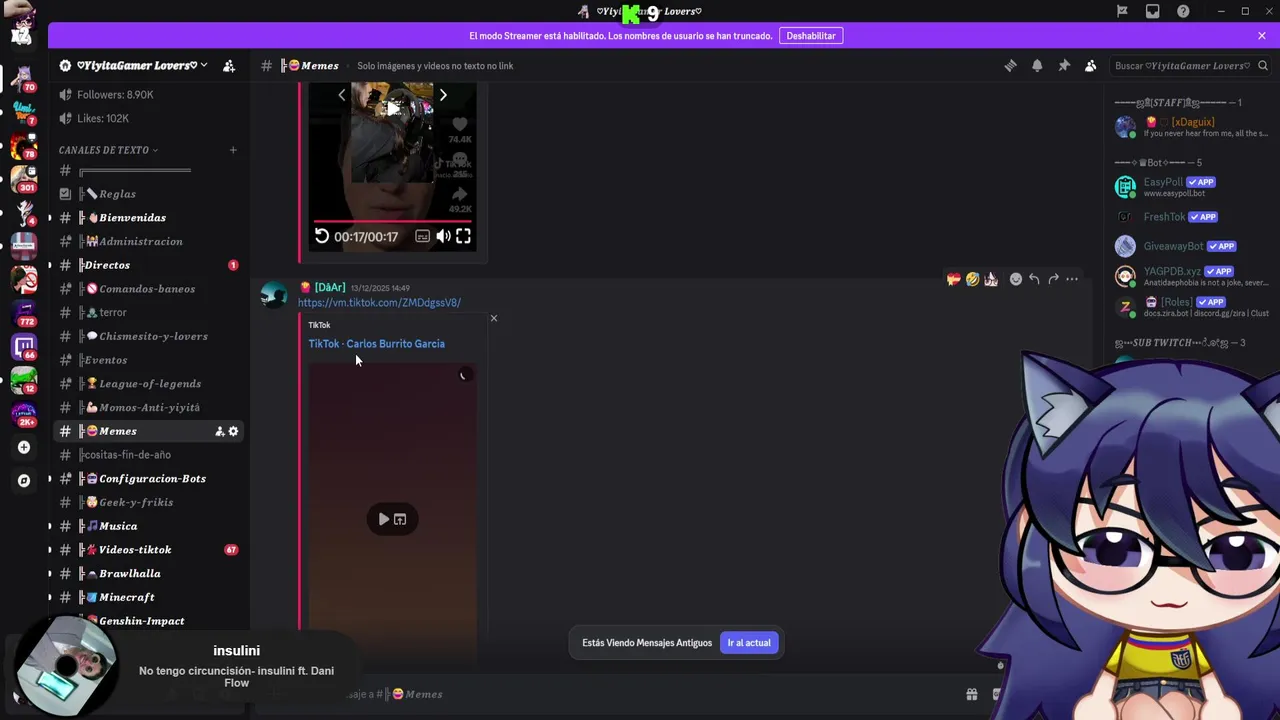The height and width of the screenshot is (720, 1280).
Task: Open the Eventos channel
Action: (x=147, y=360)
